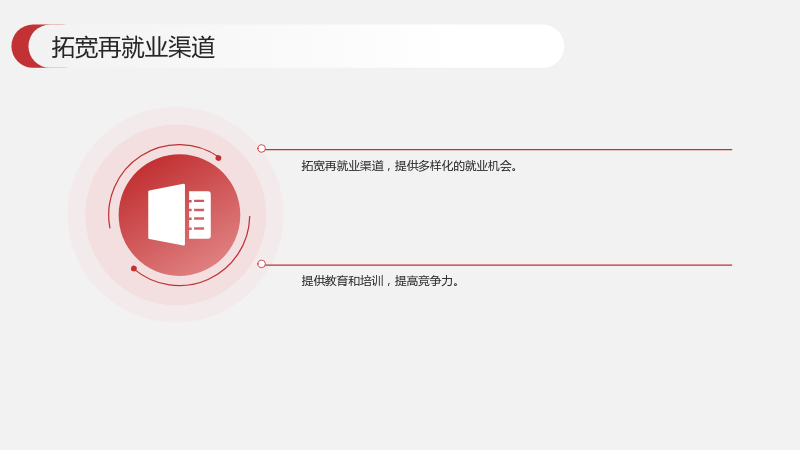
Task: Click the upper red horizontal divider line
Action: click(498, 149)
